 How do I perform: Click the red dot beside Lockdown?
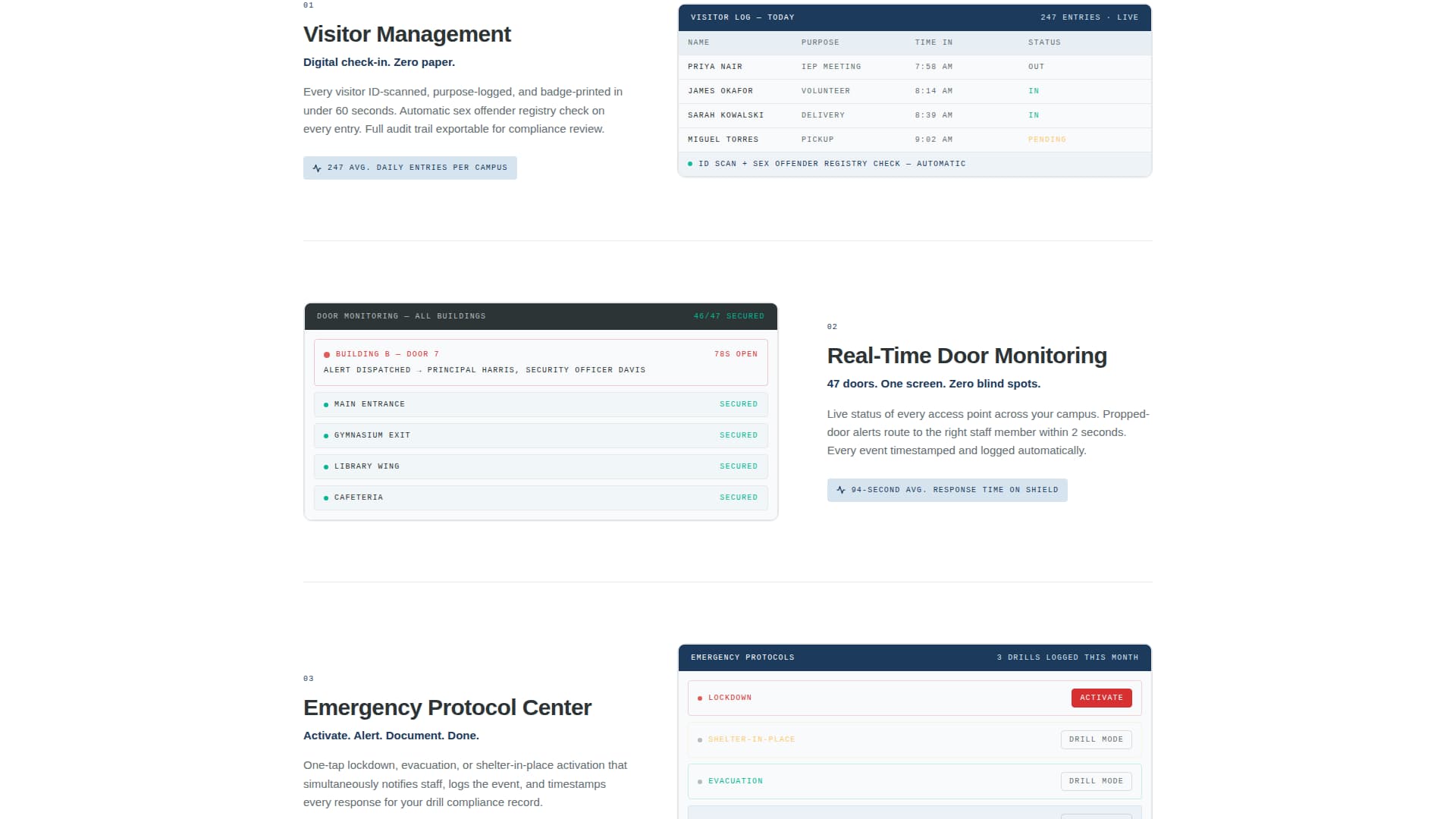699,698
